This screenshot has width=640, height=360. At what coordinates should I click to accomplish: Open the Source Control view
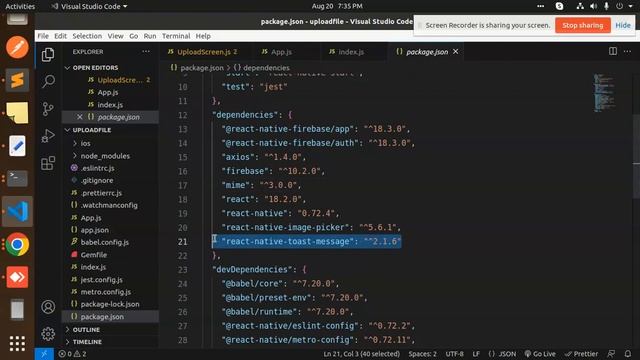(48, 109)
